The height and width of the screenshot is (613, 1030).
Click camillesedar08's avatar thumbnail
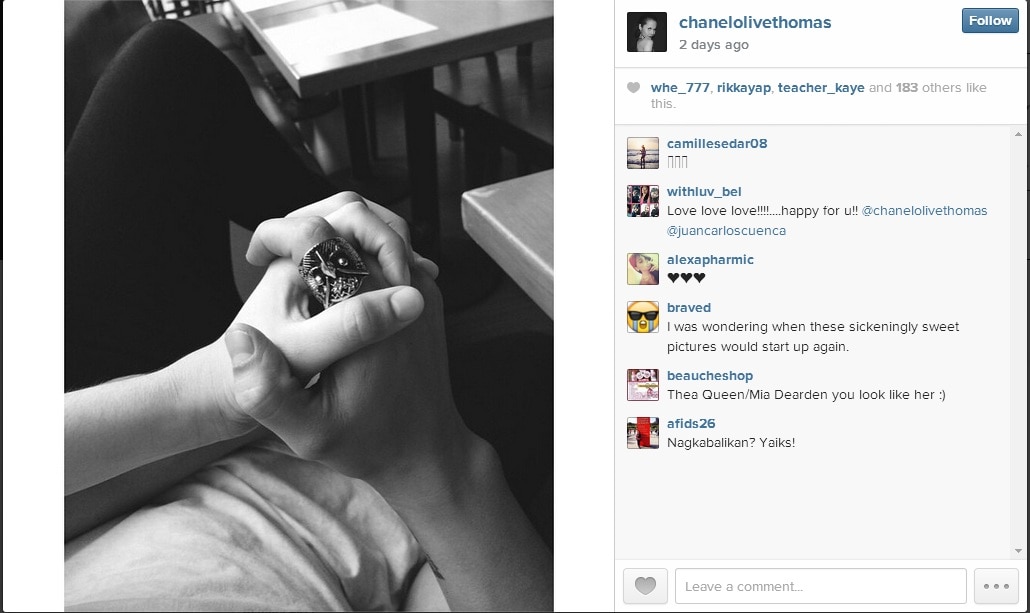(x=642, y=153)
